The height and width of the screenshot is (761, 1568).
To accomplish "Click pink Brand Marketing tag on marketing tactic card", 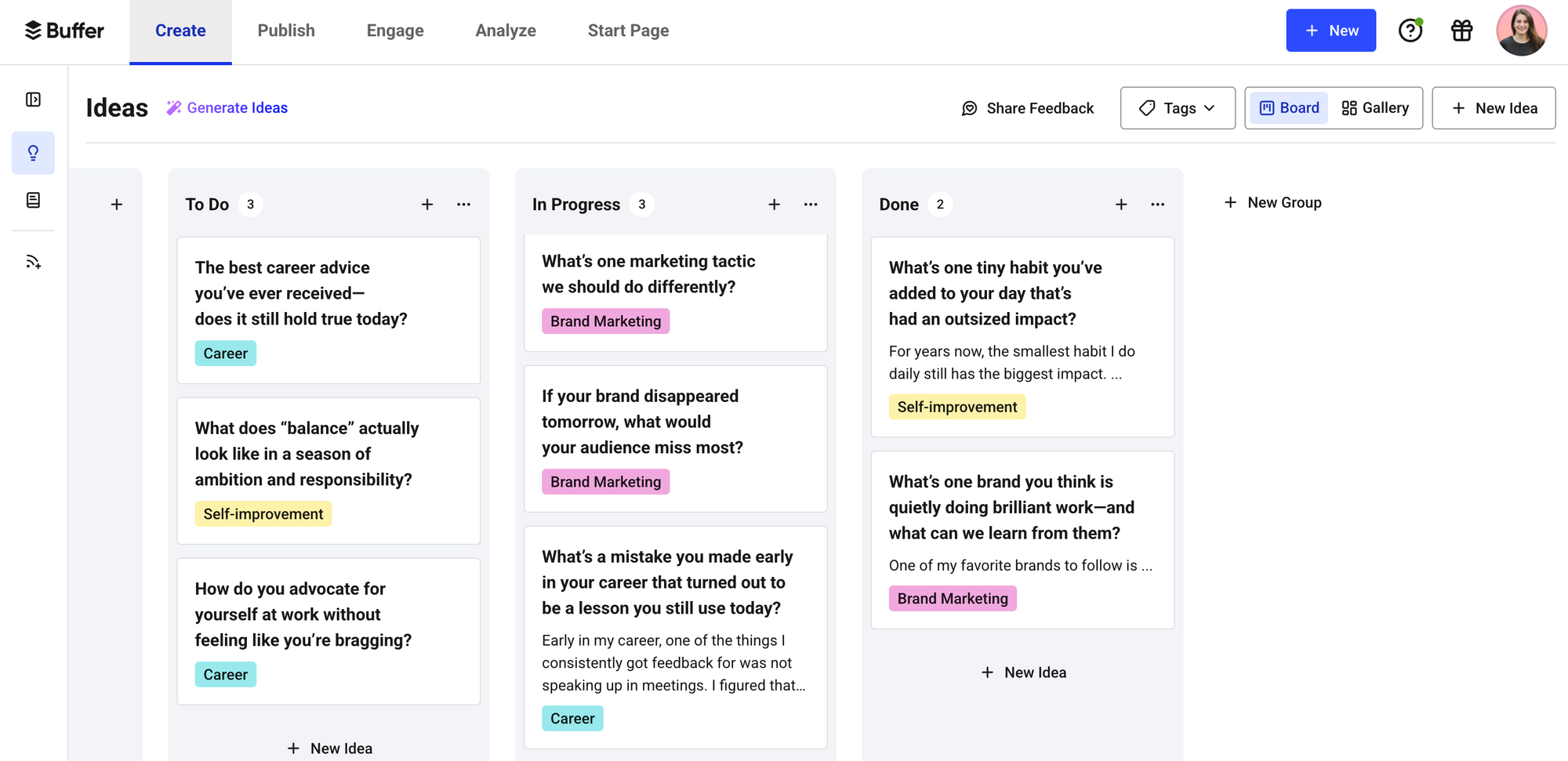I will point(605,321).
